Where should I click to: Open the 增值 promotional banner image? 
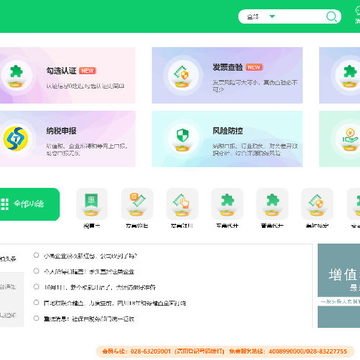coord(339,286)
